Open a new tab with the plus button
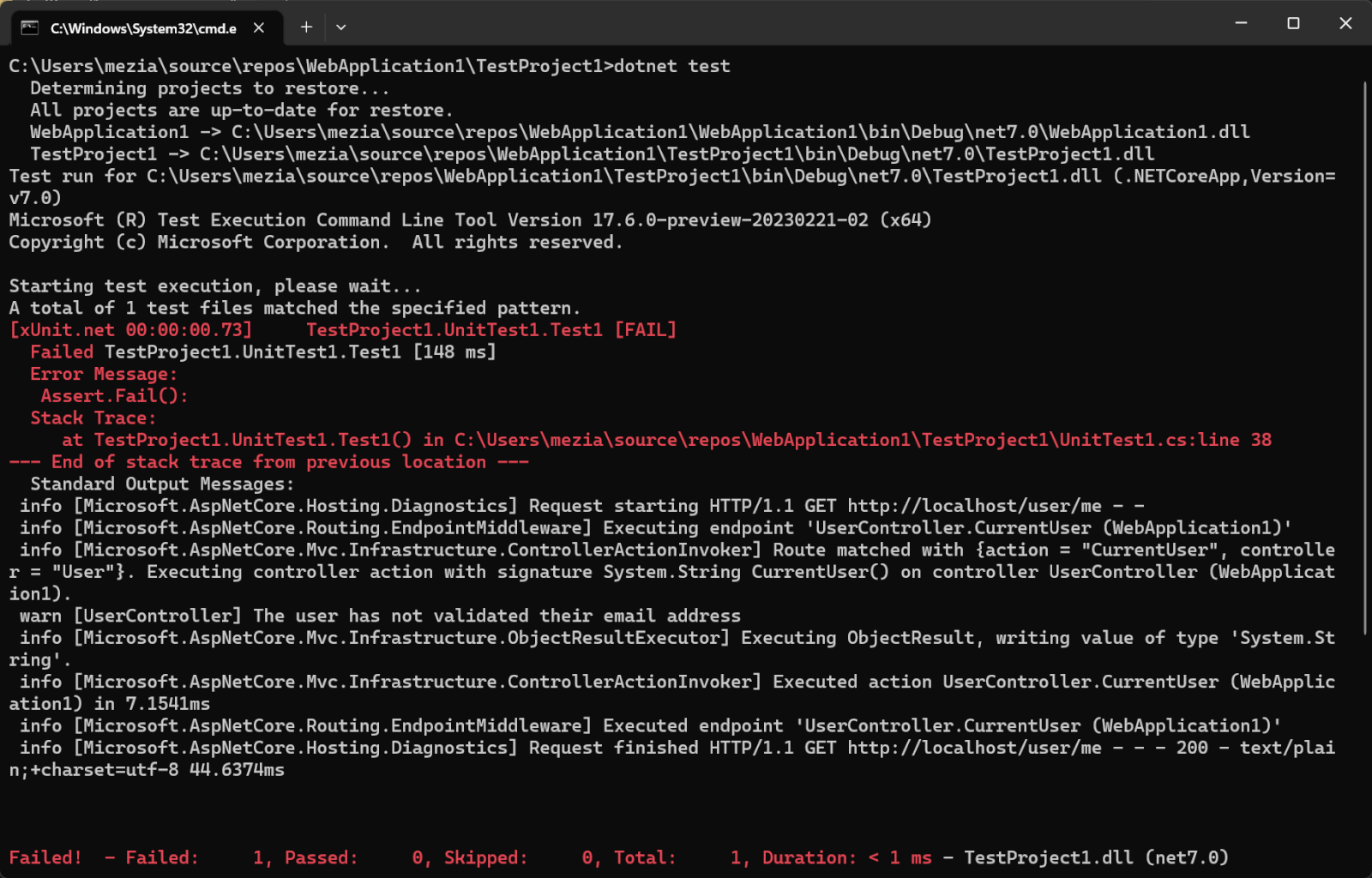 point(306,27)
